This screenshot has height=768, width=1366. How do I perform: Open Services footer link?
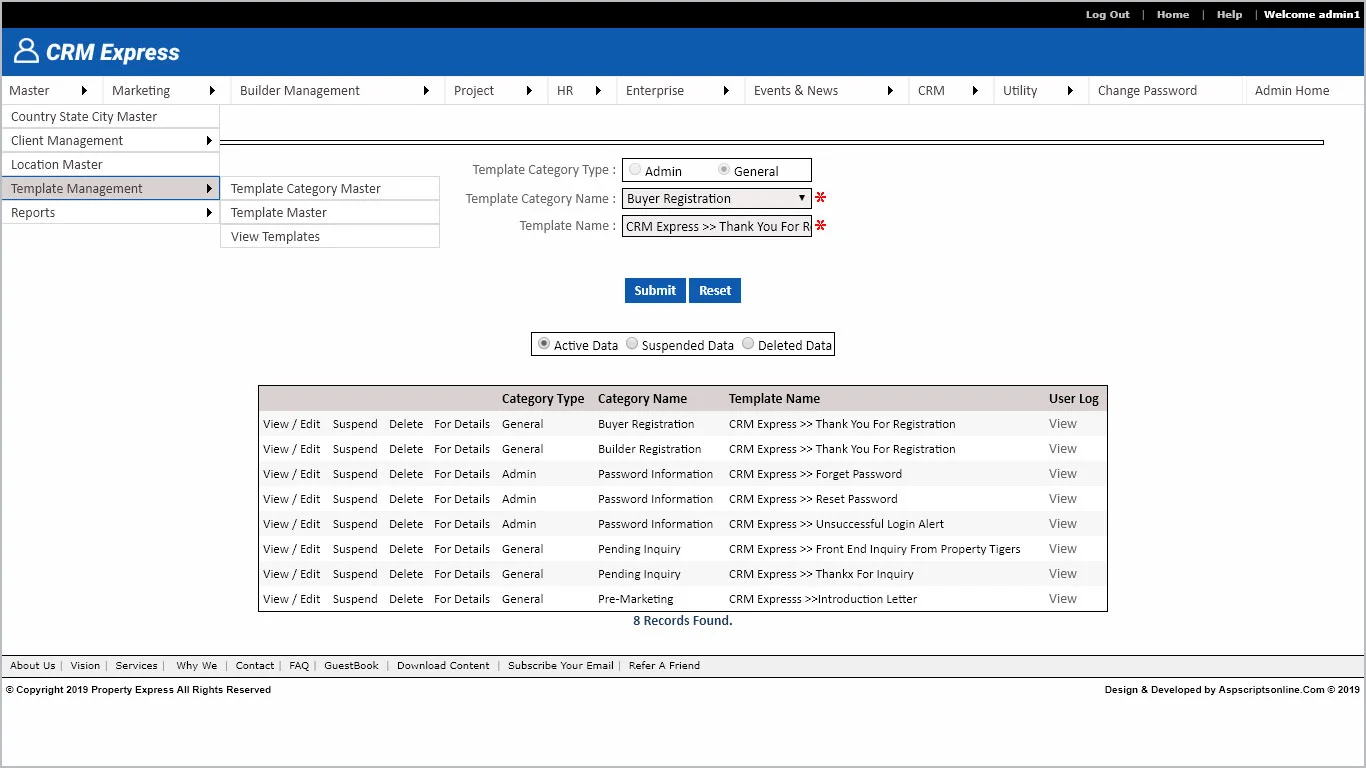coord(136,665)
